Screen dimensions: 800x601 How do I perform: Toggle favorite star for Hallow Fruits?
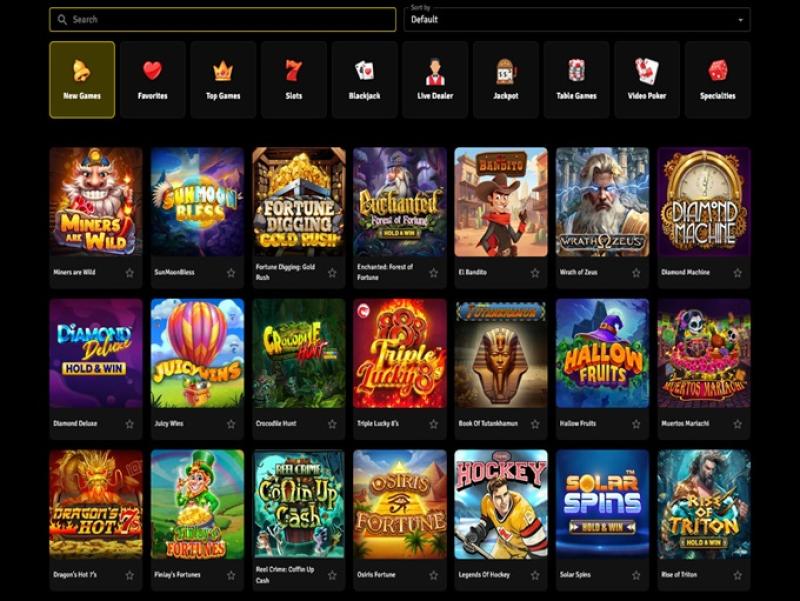[636, 424]
